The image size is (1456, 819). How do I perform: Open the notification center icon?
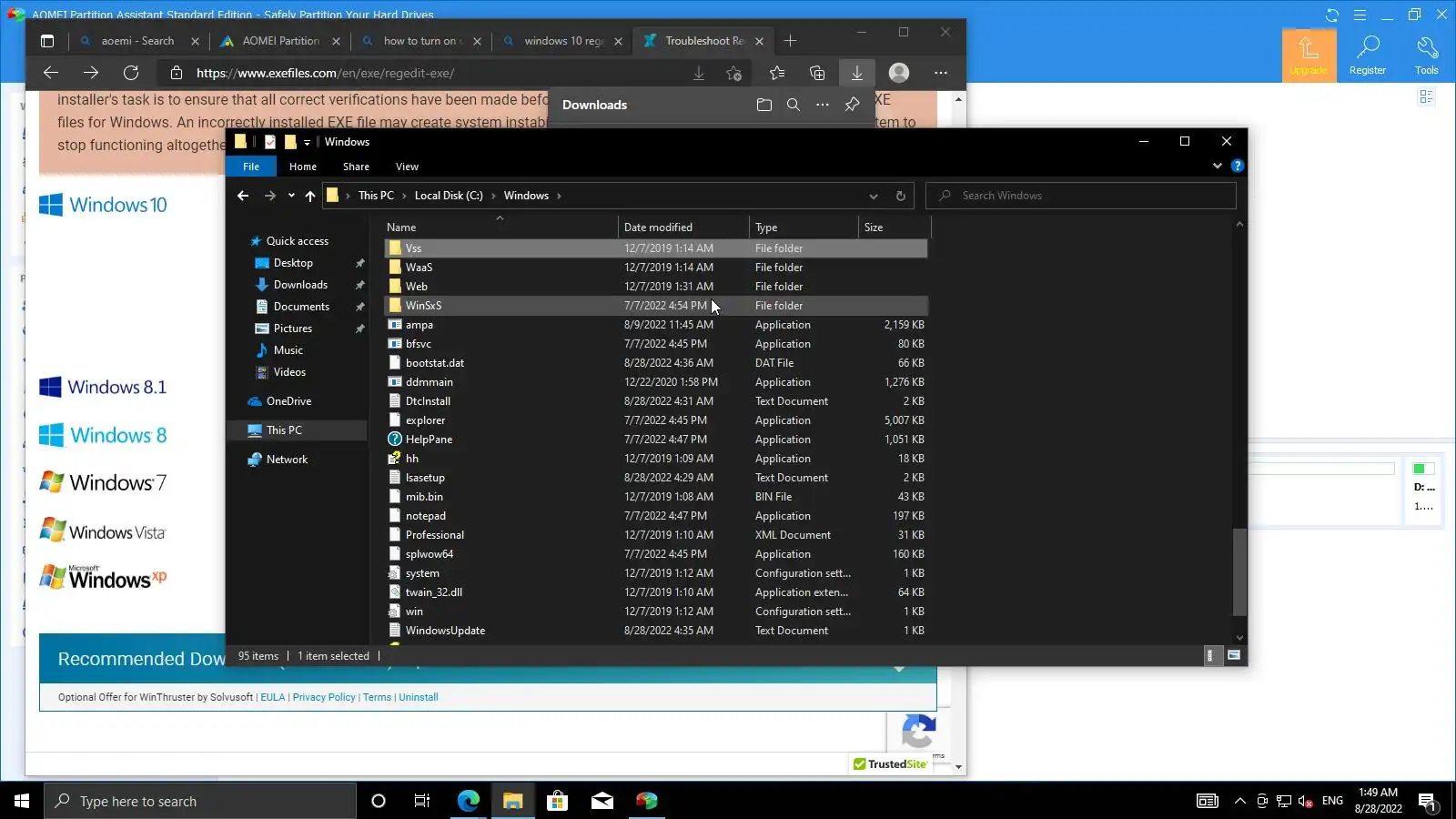pos(1427,802)
